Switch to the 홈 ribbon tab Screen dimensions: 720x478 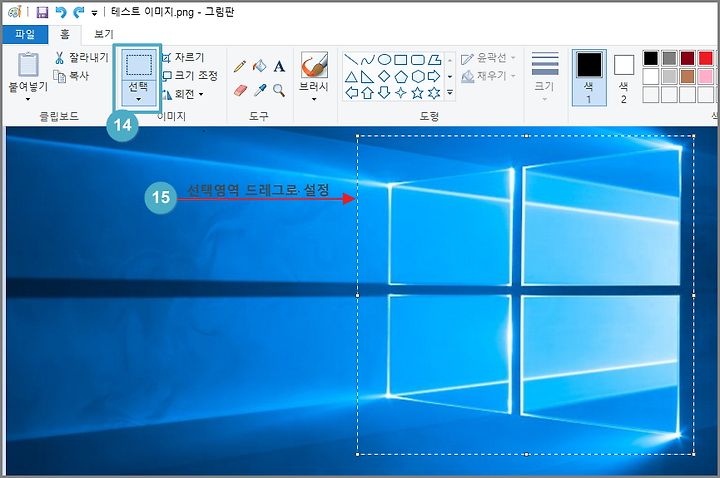coord(65,34)
